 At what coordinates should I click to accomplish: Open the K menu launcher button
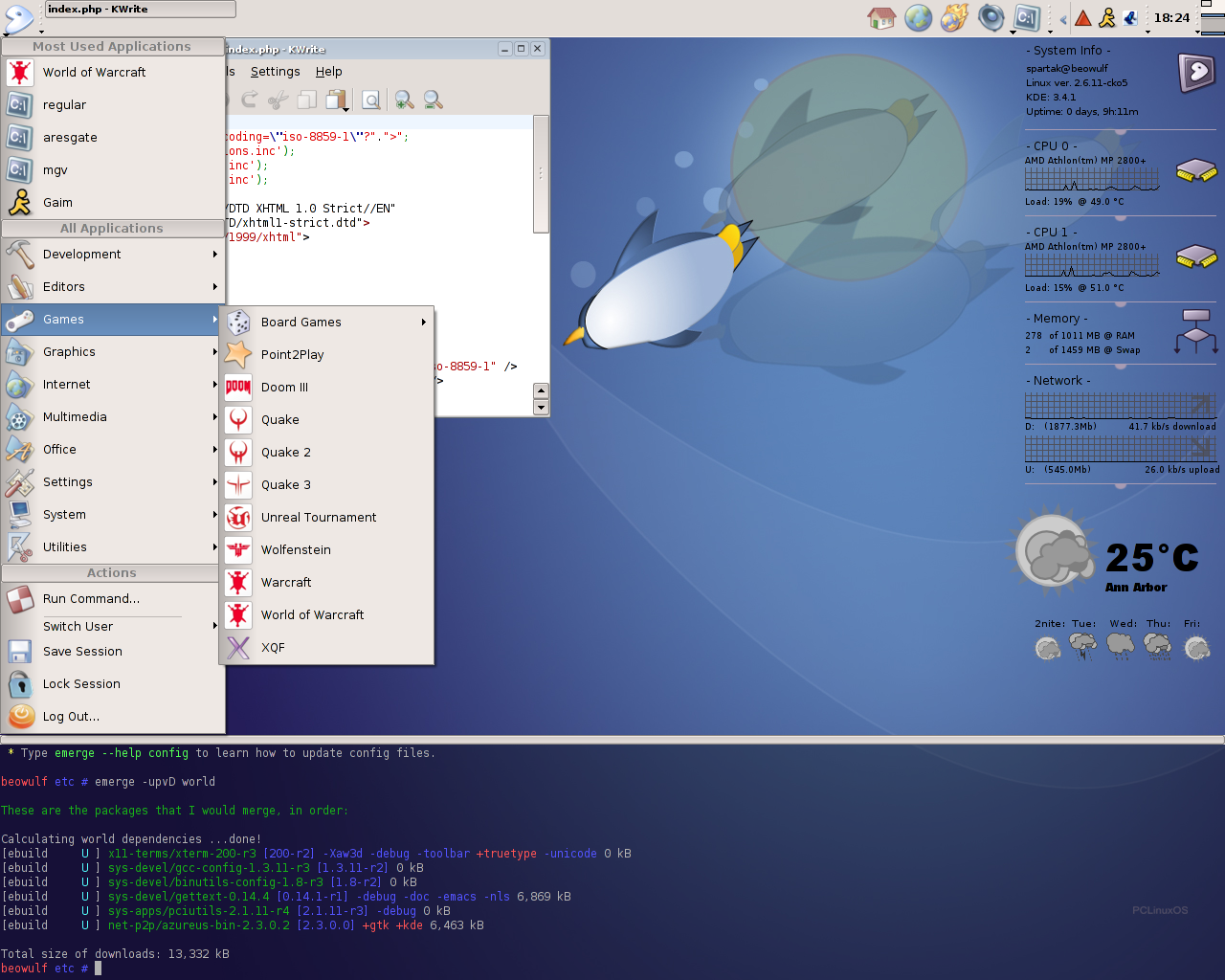click(19, 18)
